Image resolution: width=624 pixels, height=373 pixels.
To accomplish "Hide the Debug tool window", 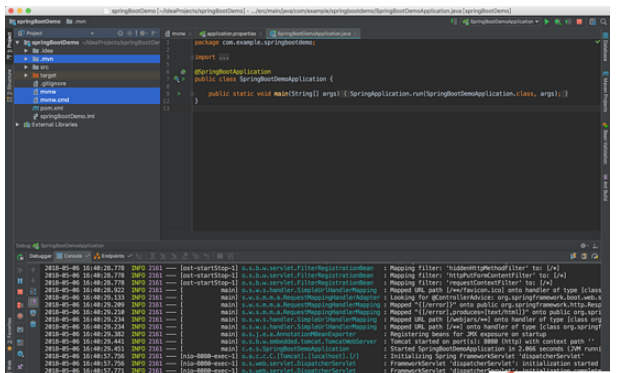I will coord(595,246).
